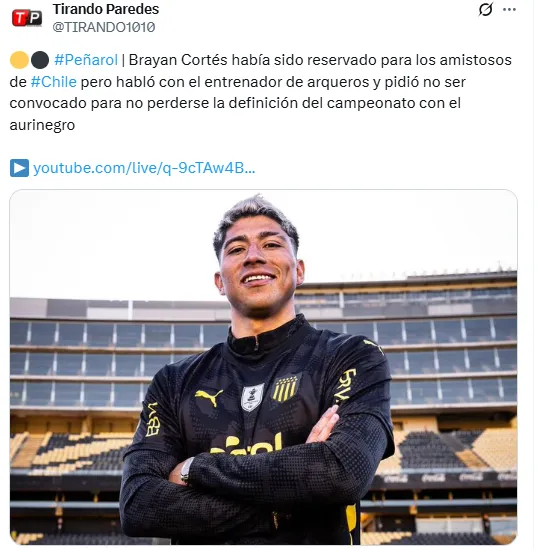Open the Tirando Paredes profile name
The height and width of the screenshot is (549, 537).
[106, 9]
